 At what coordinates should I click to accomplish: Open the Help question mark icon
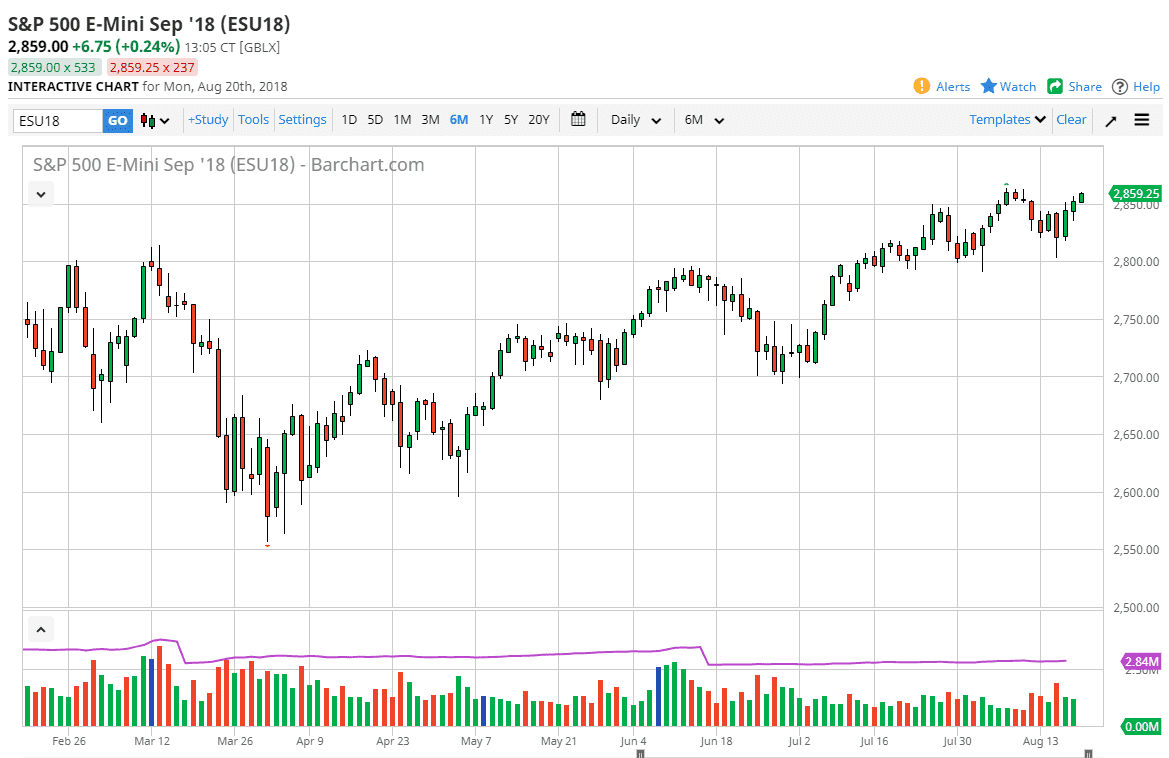[x=1120, y=86]
